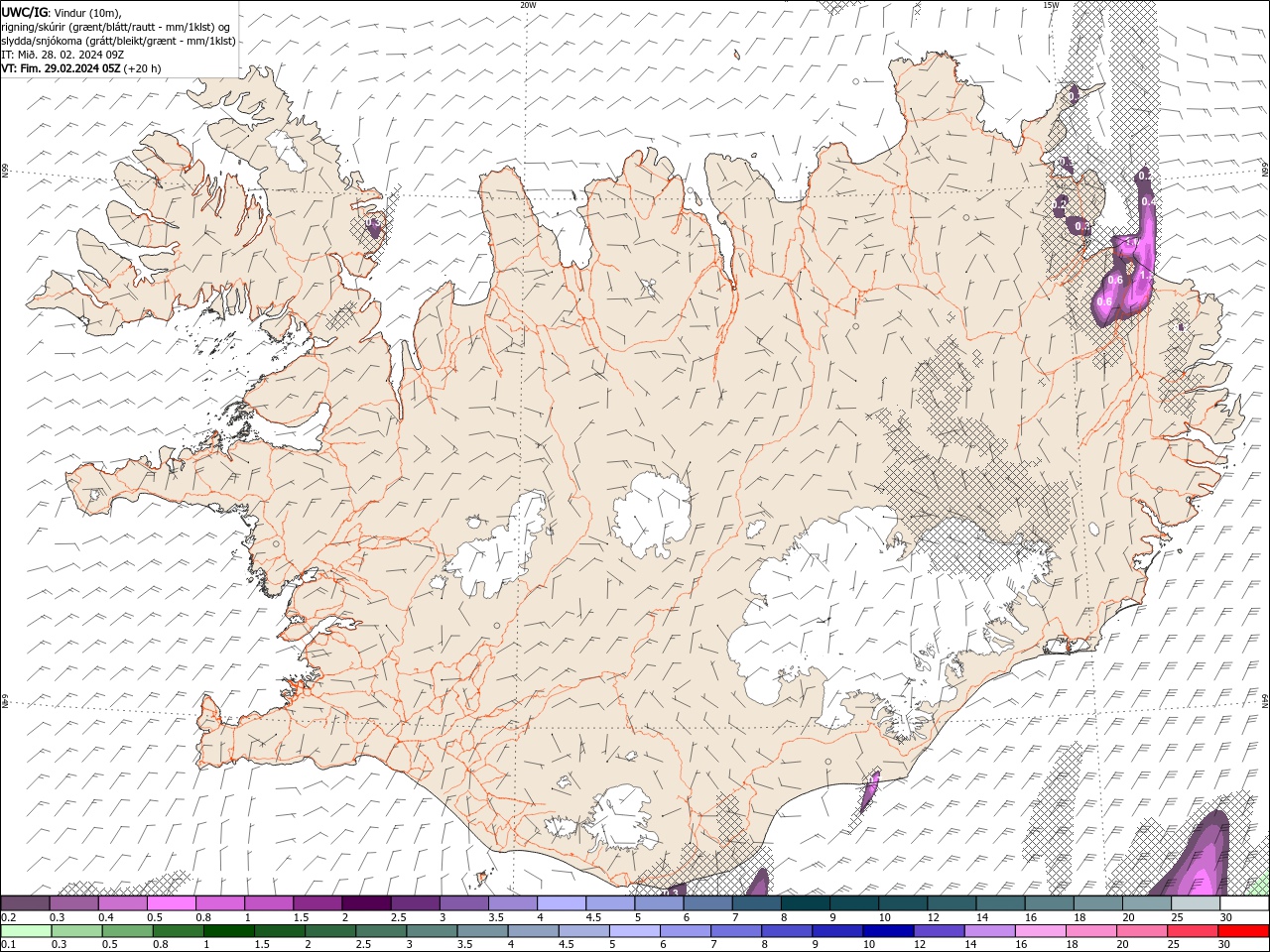
Task: Click the '20W' longitude label
Action: tap(528, 5)
